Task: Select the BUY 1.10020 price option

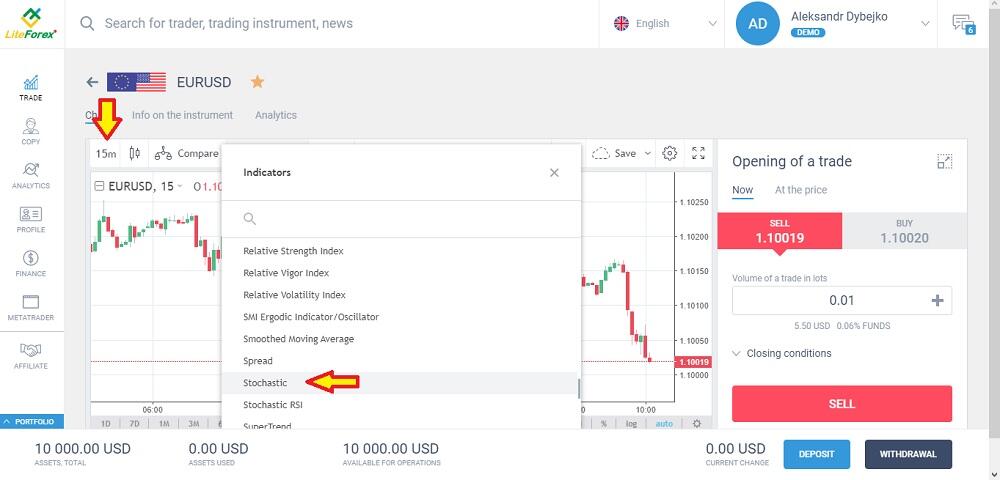Action: point(904,231)
